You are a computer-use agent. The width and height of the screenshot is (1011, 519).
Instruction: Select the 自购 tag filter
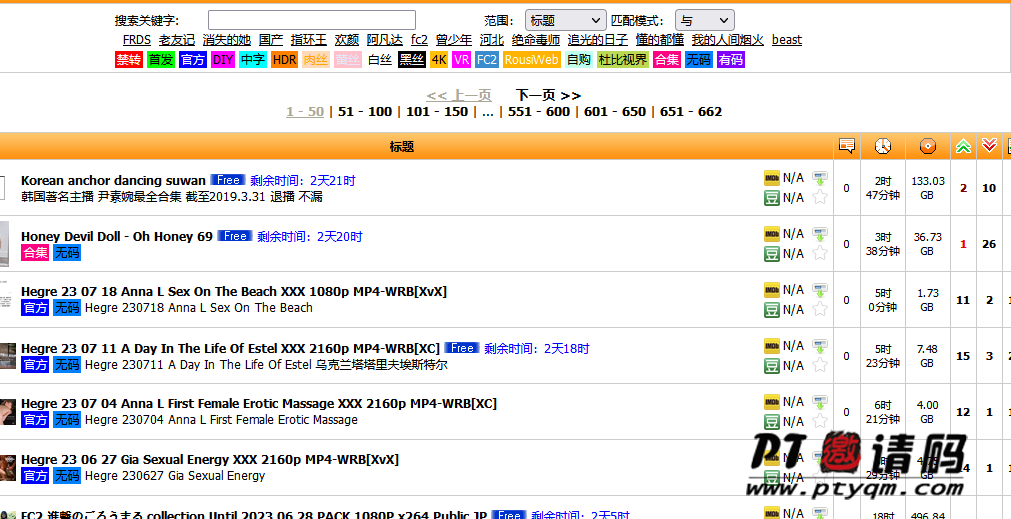[578, 60]
